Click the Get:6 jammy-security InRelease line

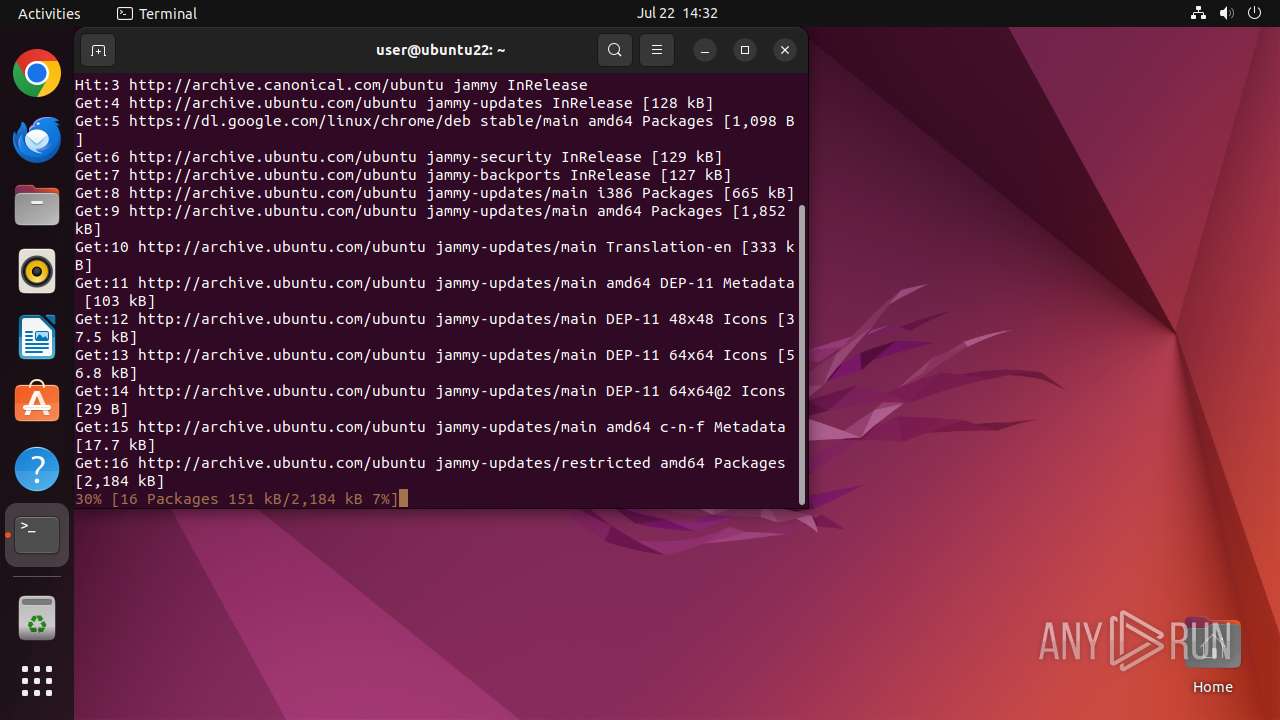(x=399, y=157)
